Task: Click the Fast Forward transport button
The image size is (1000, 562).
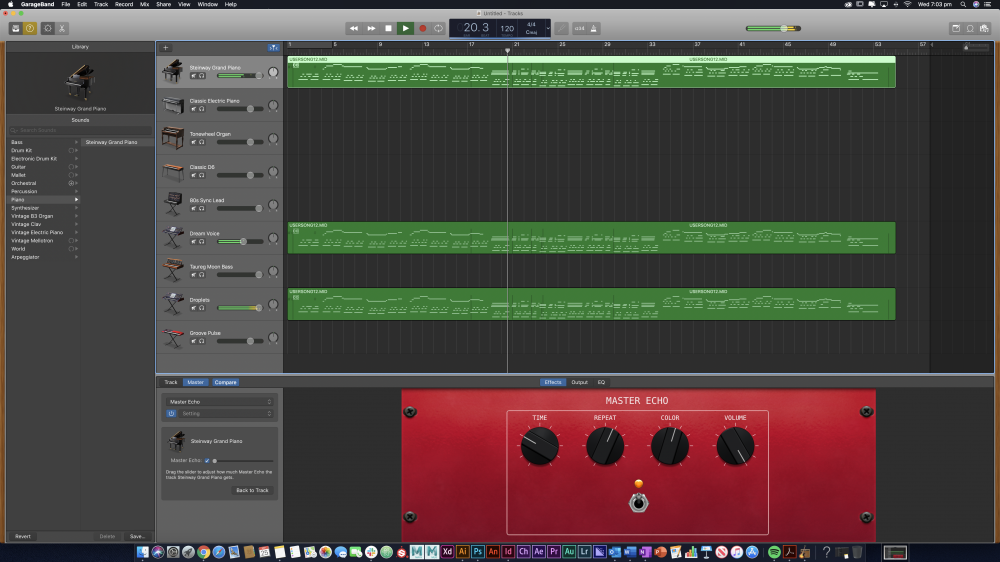Action: (x=371, y=28)
